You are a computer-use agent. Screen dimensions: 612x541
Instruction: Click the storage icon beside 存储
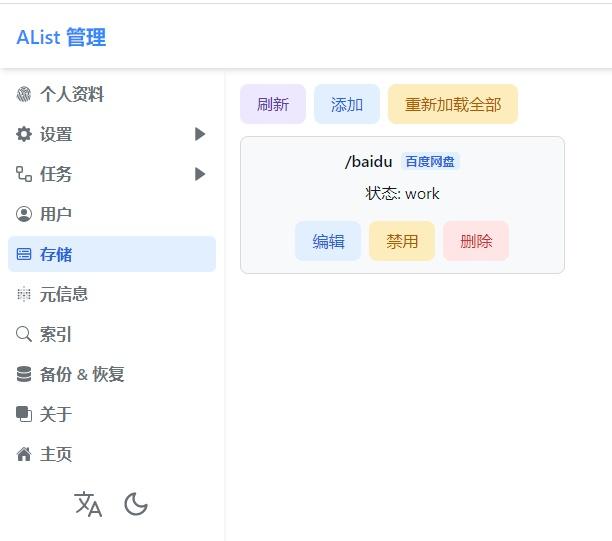click(x=24, y=254)
